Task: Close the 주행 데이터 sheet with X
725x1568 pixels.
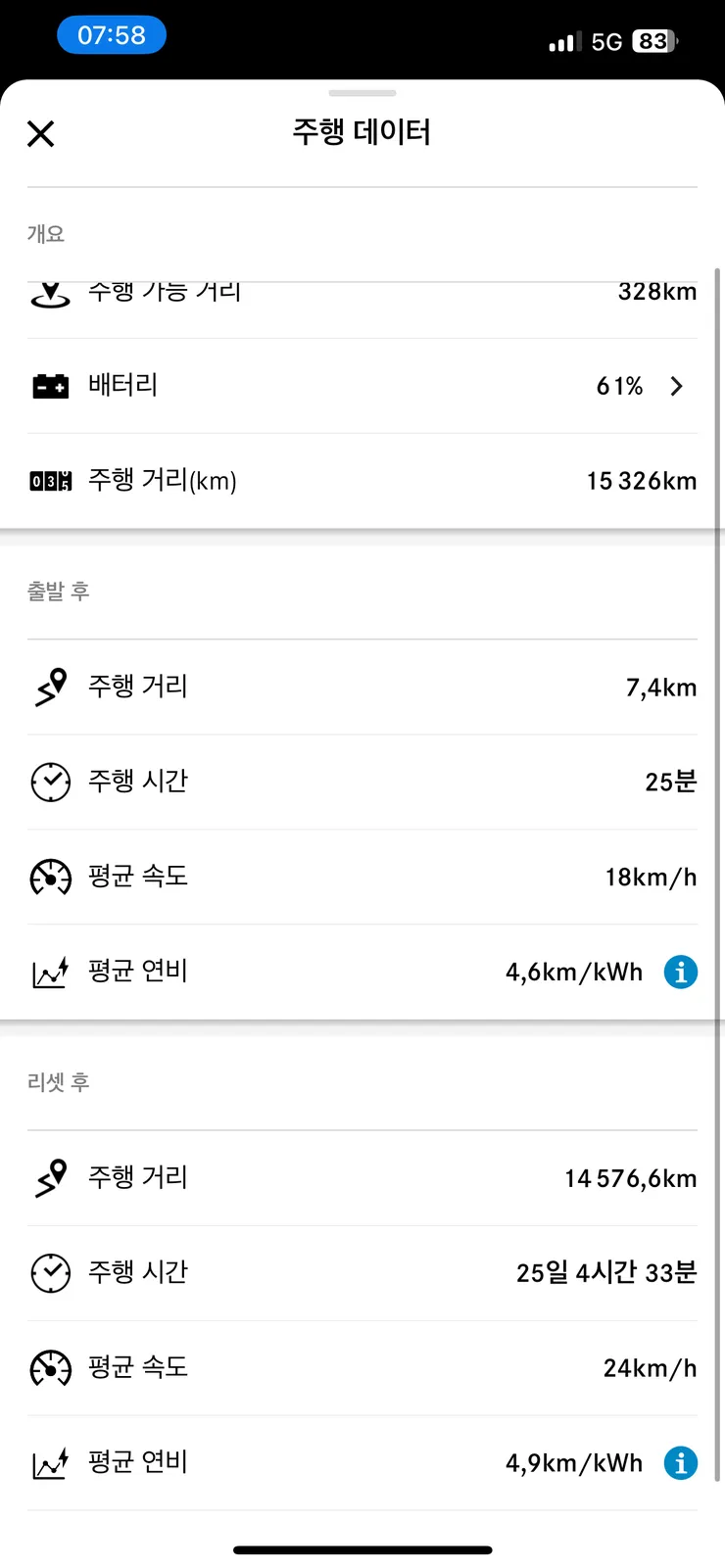Action: pos(41,133)
